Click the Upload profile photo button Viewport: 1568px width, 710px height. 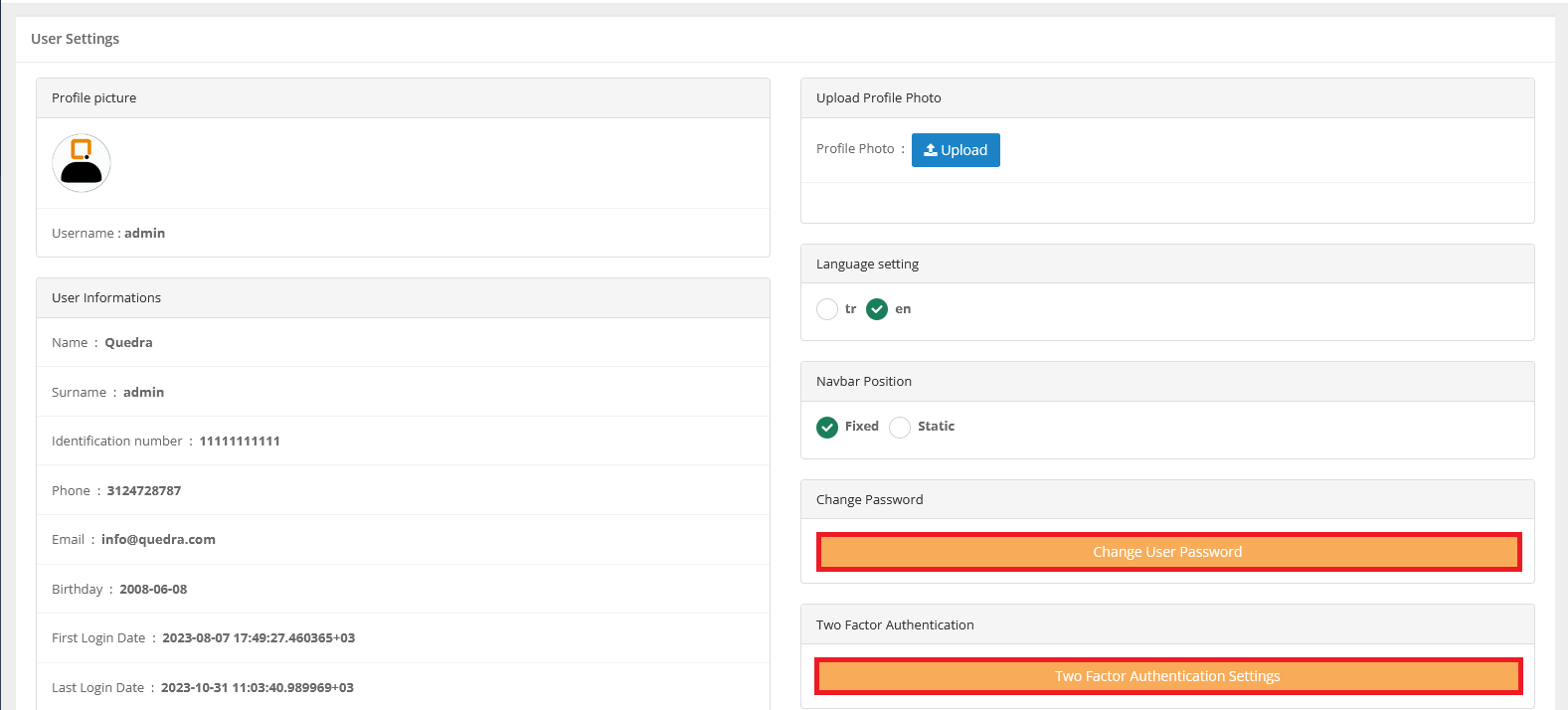coord(955,150)
